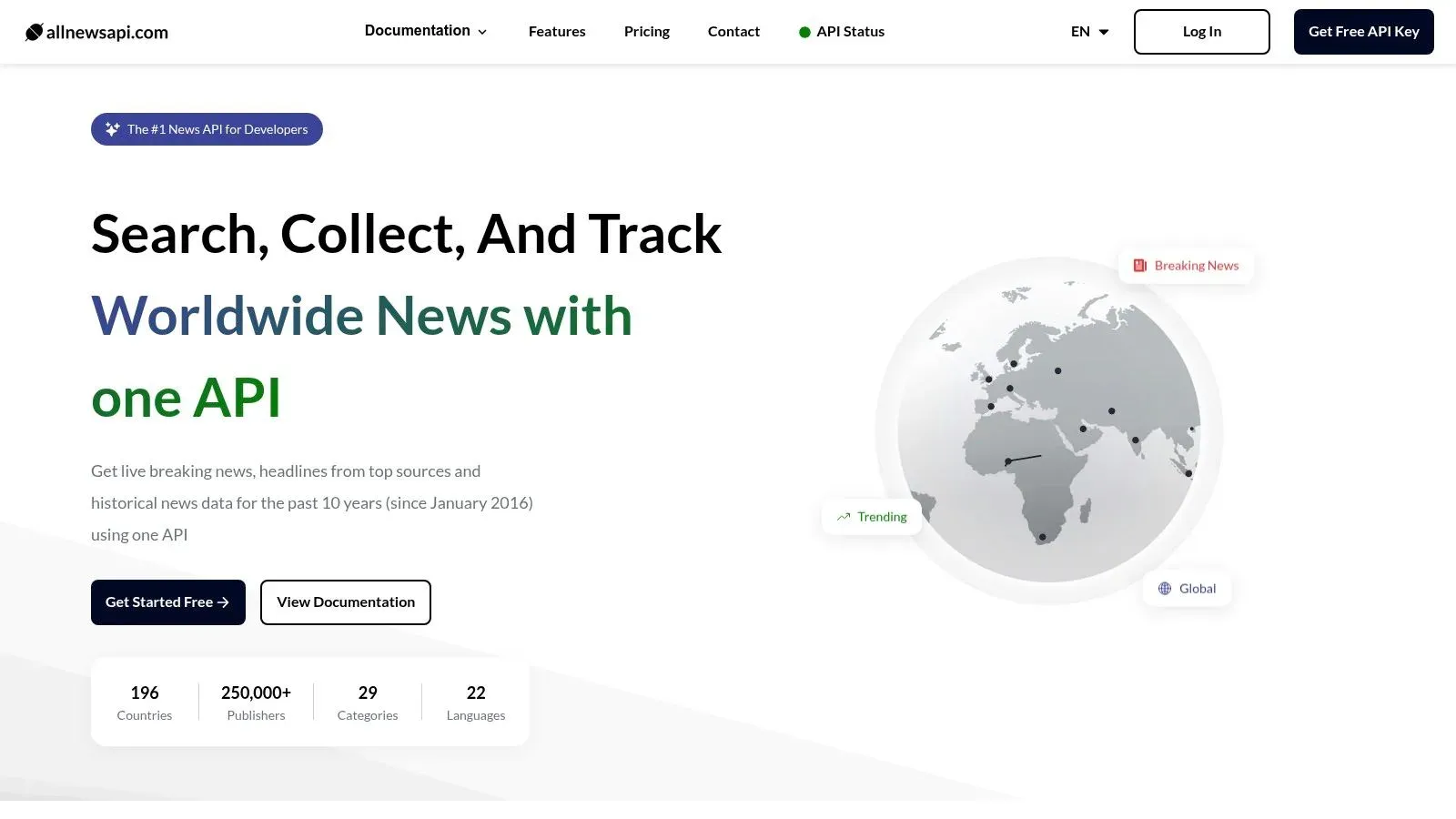Click the globe map illustration

coord(1048,430)
